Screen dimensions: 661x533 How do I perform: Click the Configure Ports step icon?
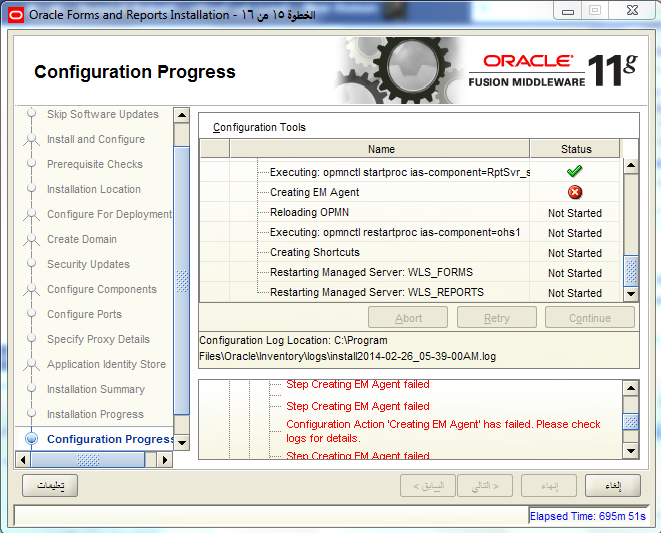(x=31, y=314)
